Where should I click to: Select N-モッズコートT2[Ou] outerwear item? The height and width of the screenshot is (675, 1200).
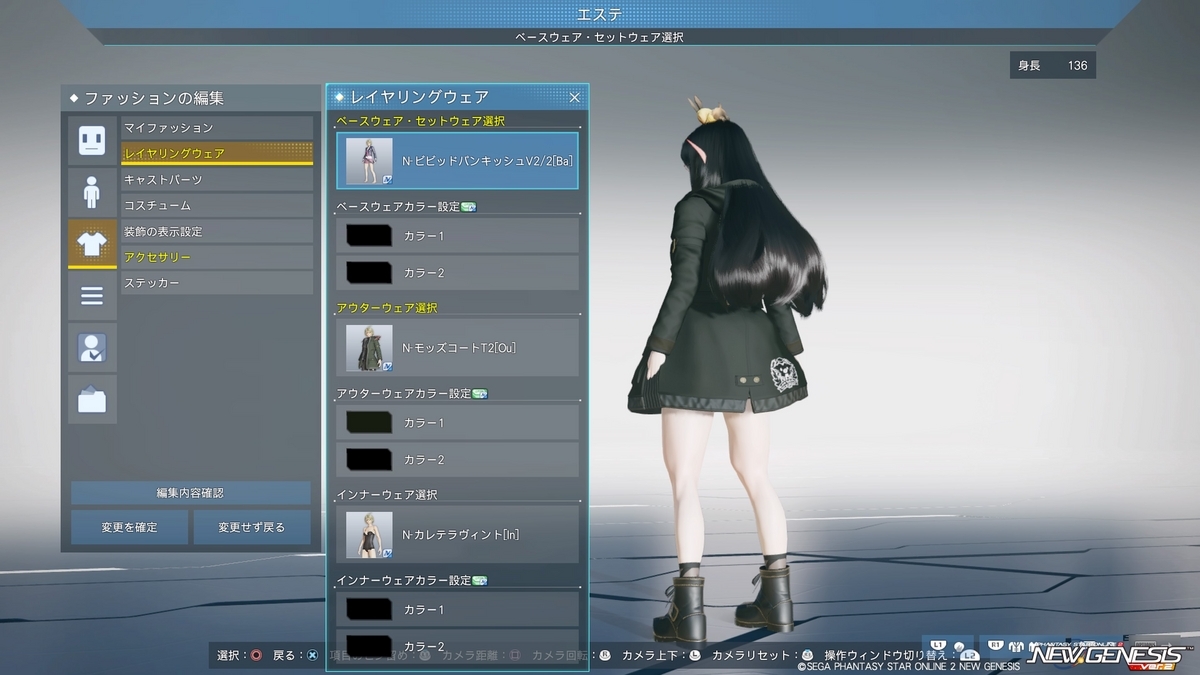coord(458,348)
